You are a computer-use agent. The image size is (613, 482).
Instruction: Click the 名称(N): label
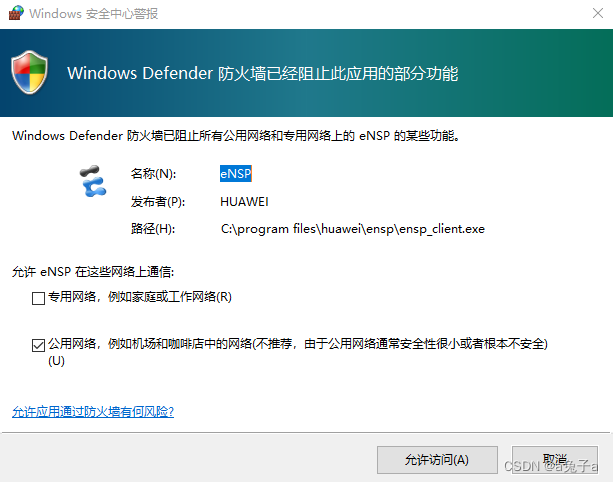(x=153, y=173)
